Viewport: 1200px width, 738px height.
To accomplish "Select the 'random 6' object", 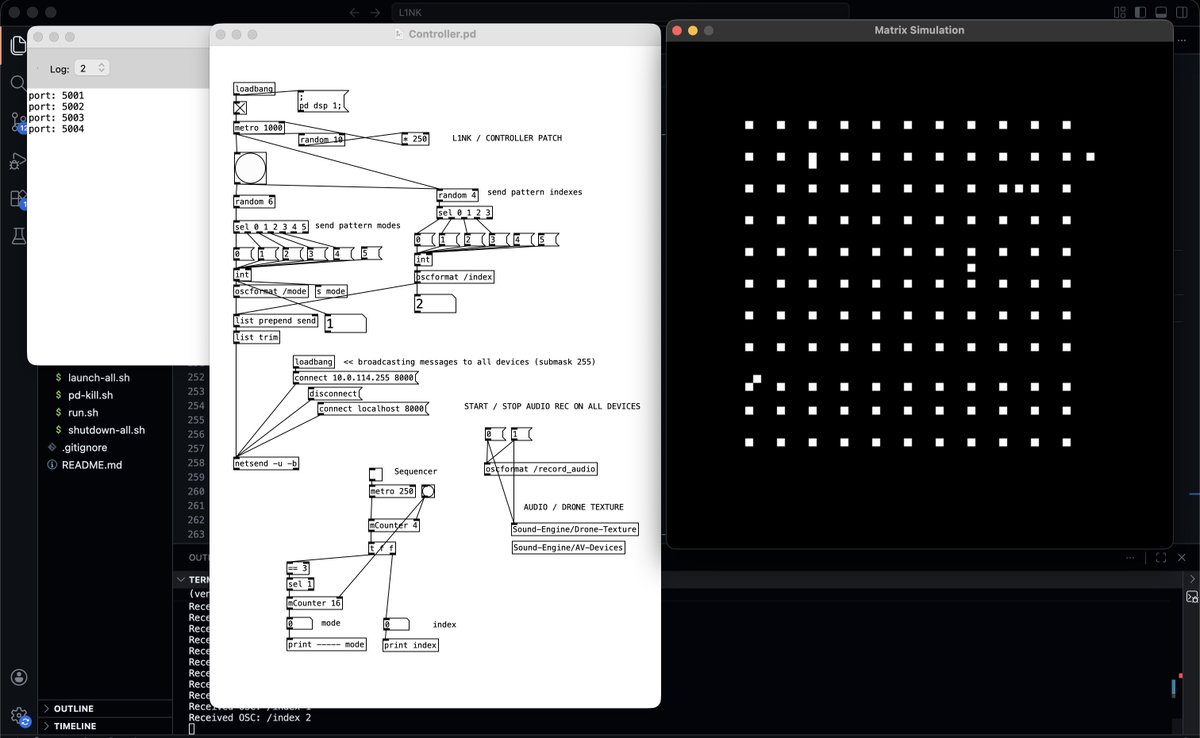I will click(254, 202).
